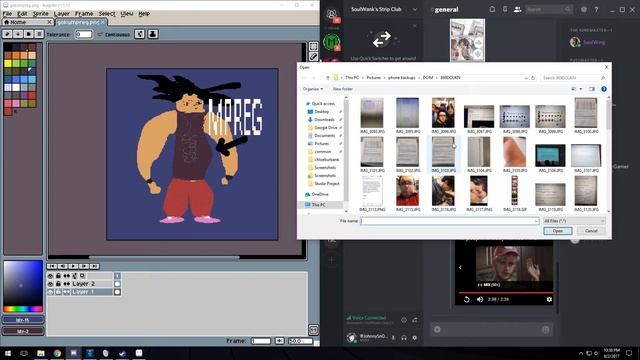This screenshot has width=640, height=360.
Task: Select the Rectangular Marquee tool in Aseprite
Action: coord(313,46)
